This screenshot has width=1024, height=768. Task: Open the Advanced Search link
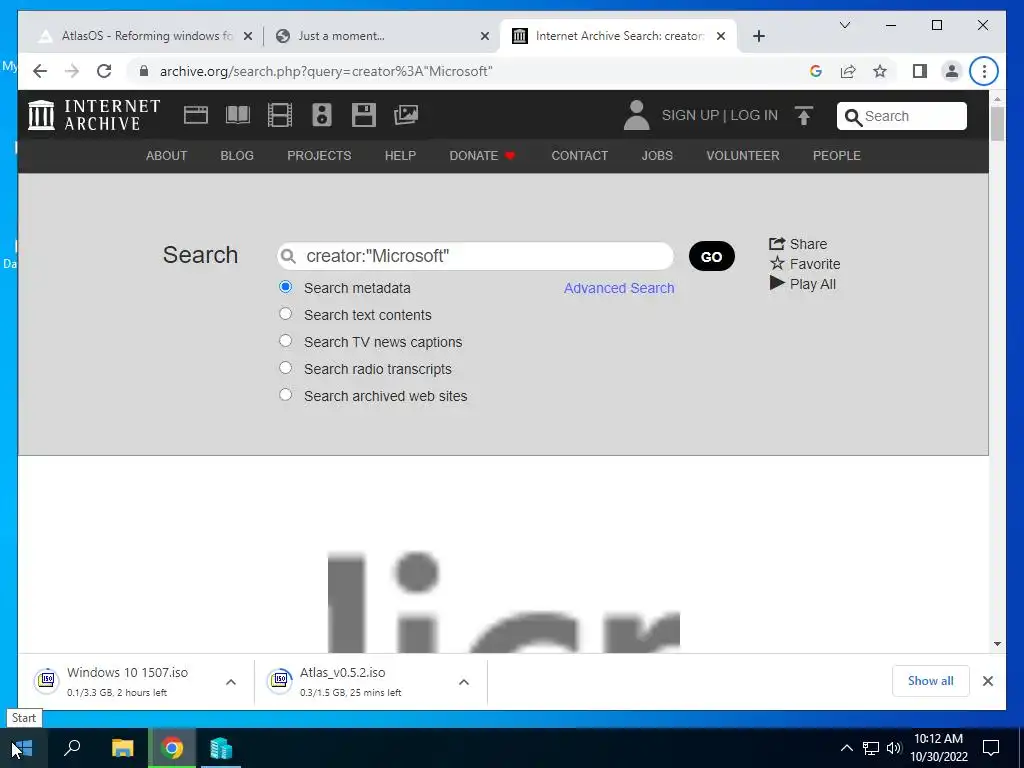point(619,288)
